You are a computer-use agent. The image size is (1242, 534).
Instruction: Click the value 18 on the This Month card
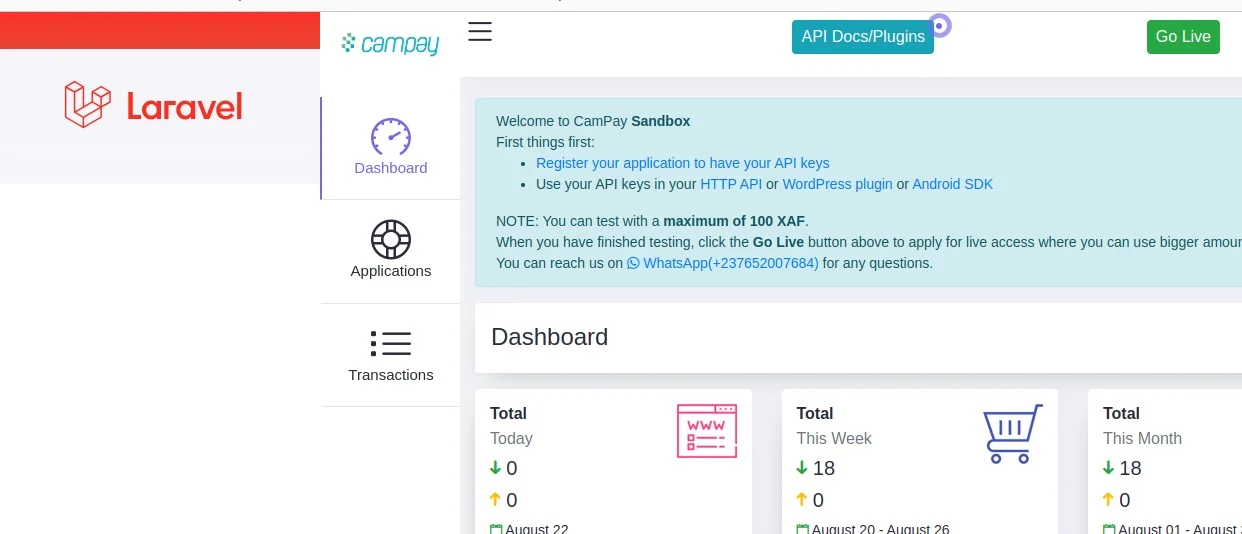tap(1131, 468)
